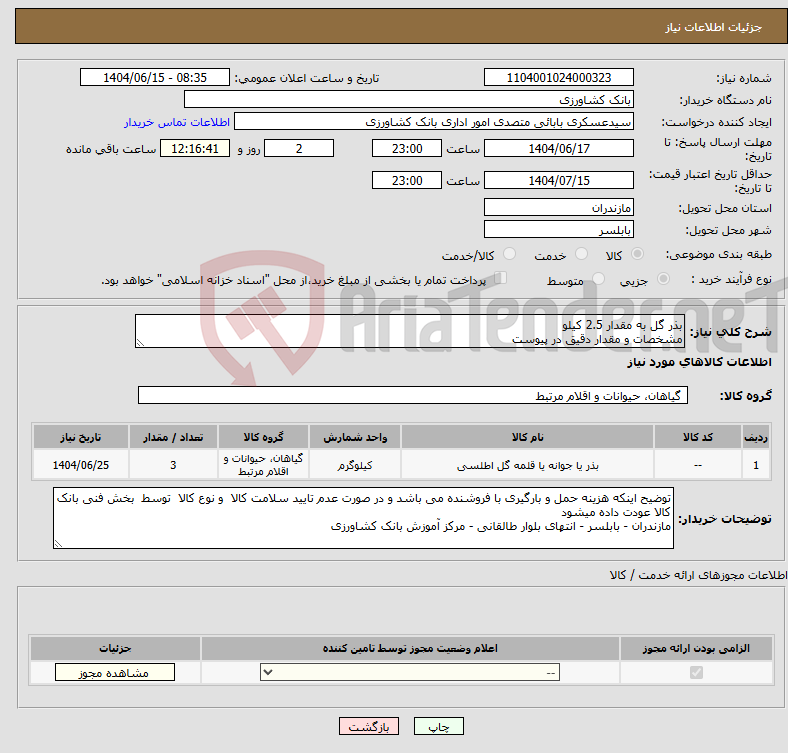The width and height of the screenshot is (788, 753).
Task: Select the کالا radio button
Action: point(637,254)
